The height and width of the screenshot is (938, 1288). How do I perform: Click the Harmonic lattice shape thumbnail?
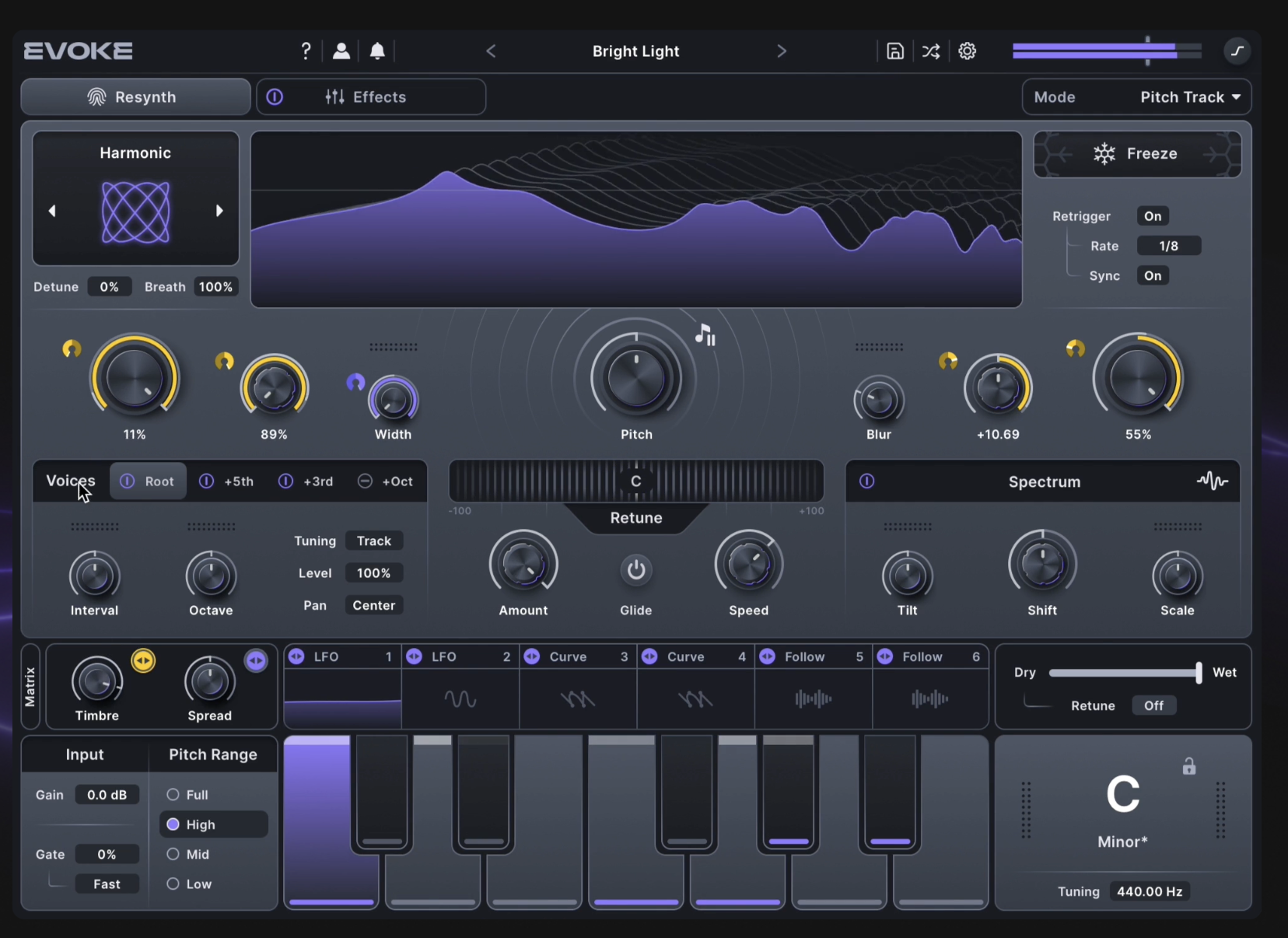point(135,212)
